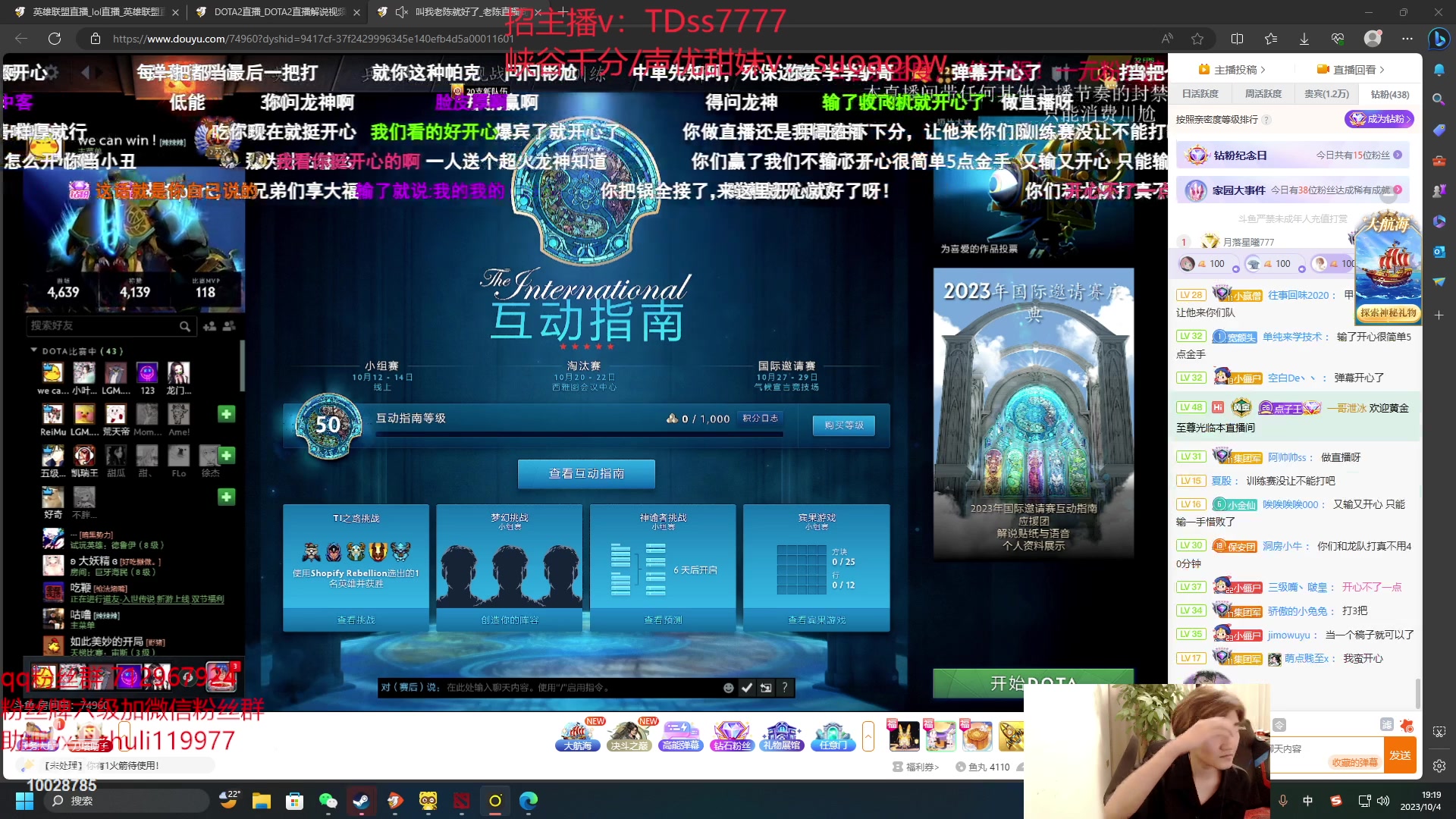Click the 购买等级 button
This screenshot has width=1456, height=819.
844,425
